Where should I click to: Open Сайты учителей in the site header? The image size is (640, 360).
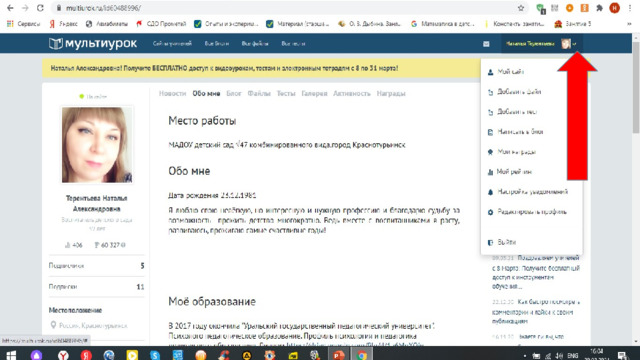click(172, 44)
